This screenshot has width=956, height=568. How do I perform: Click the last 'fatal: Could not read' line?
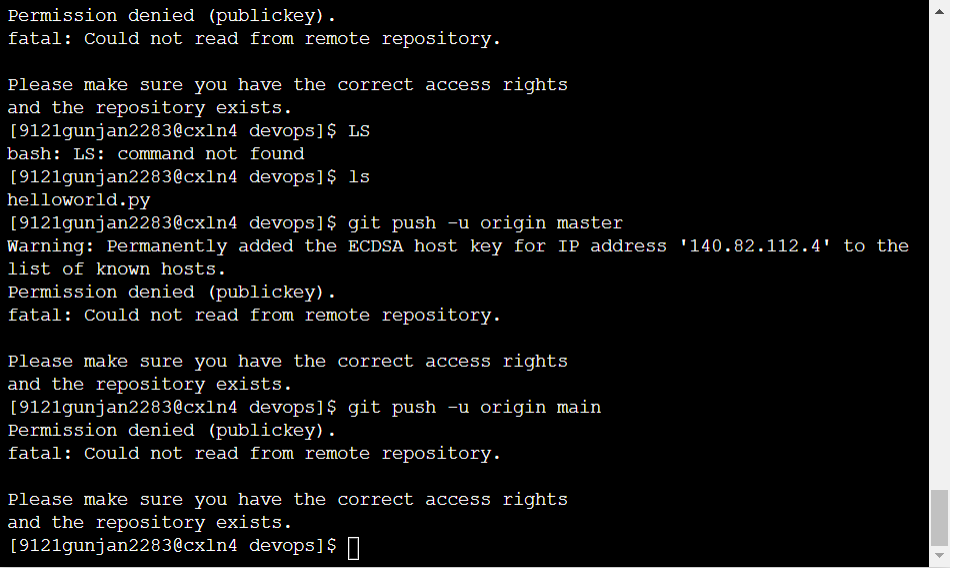(254, 454)
